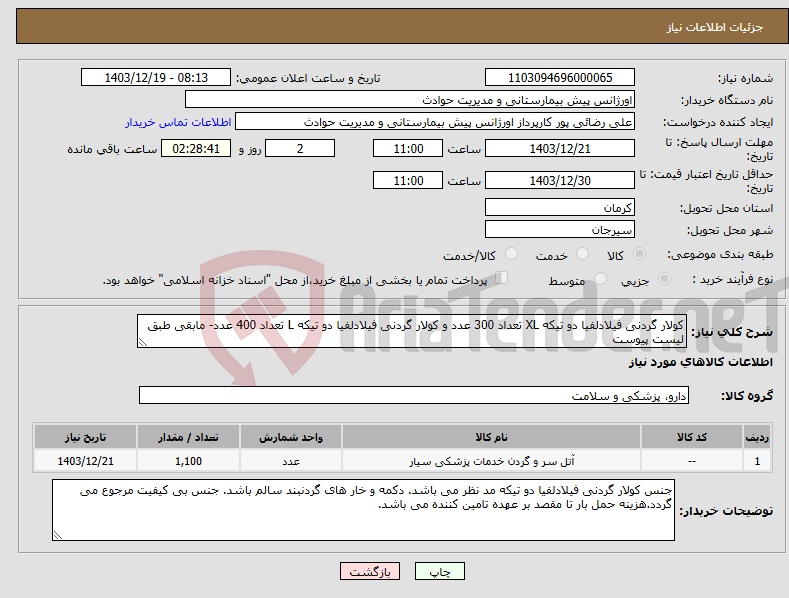Click the quantity cell 1,100

188,461
